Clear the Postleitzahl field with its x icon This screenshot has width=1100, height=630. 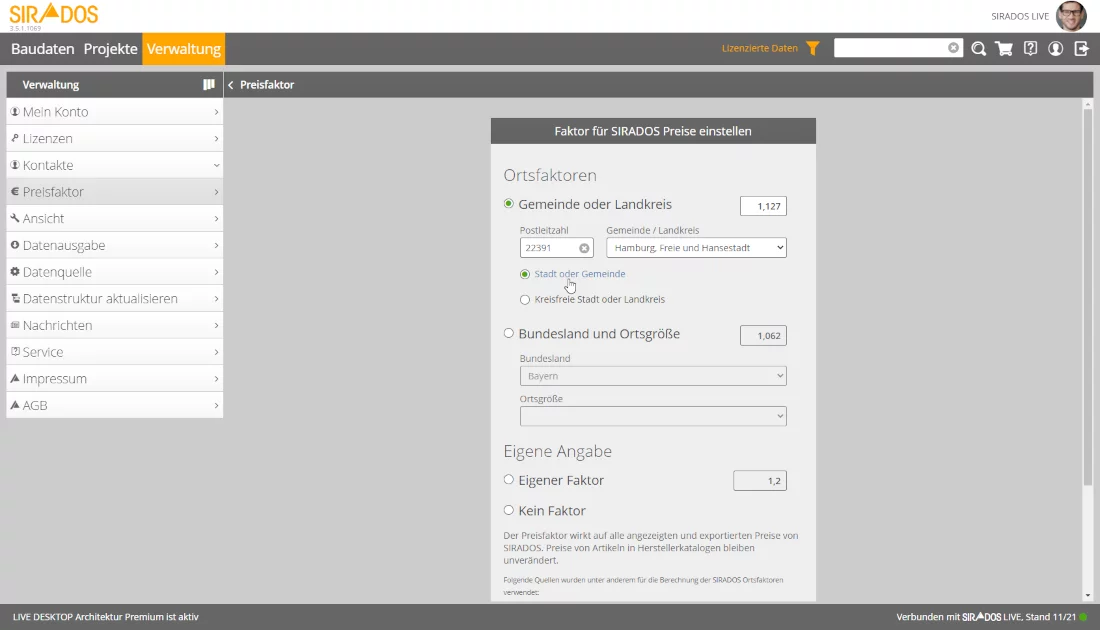[584, 248]
